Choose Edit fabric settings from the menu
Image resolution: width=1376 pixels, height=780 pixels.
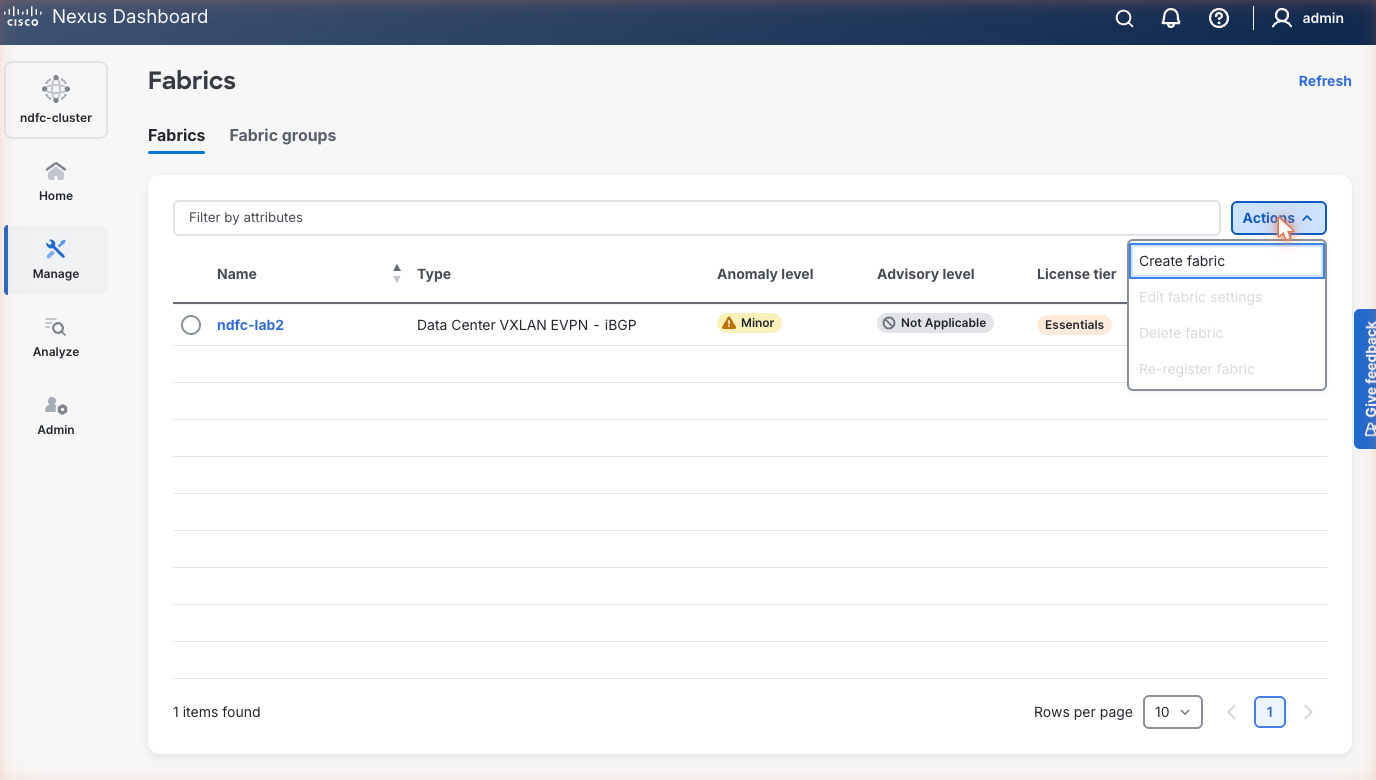(x=1227, y=297)
